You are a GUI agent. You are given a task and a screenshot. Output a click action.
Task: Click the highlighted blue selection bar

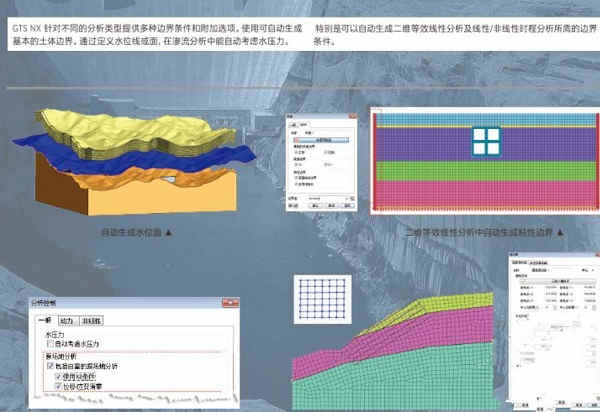click(x=321, y=140)
